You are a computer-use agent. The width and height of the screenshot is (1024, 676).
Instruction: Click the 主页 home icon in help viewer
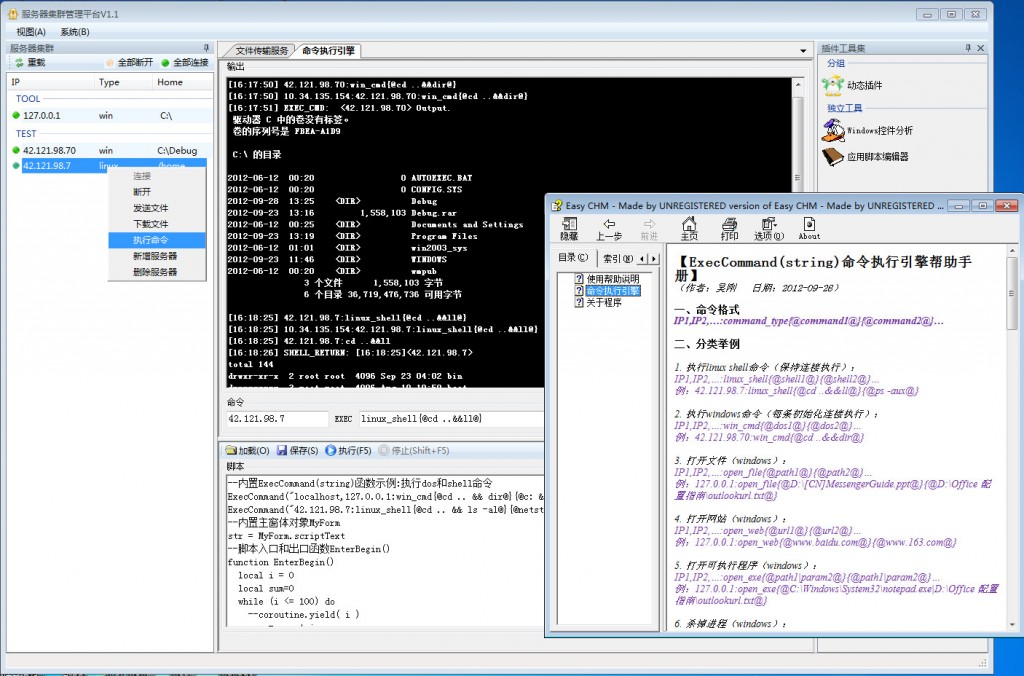coord(689,225)
